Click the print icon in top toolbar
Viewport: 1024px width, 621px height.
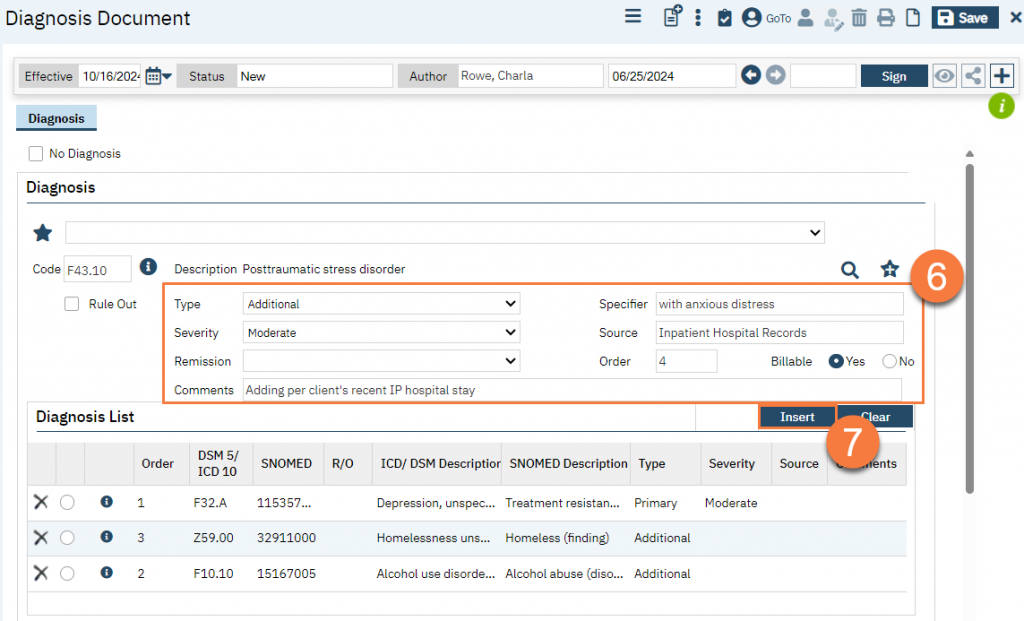click(x=885, y=17)
